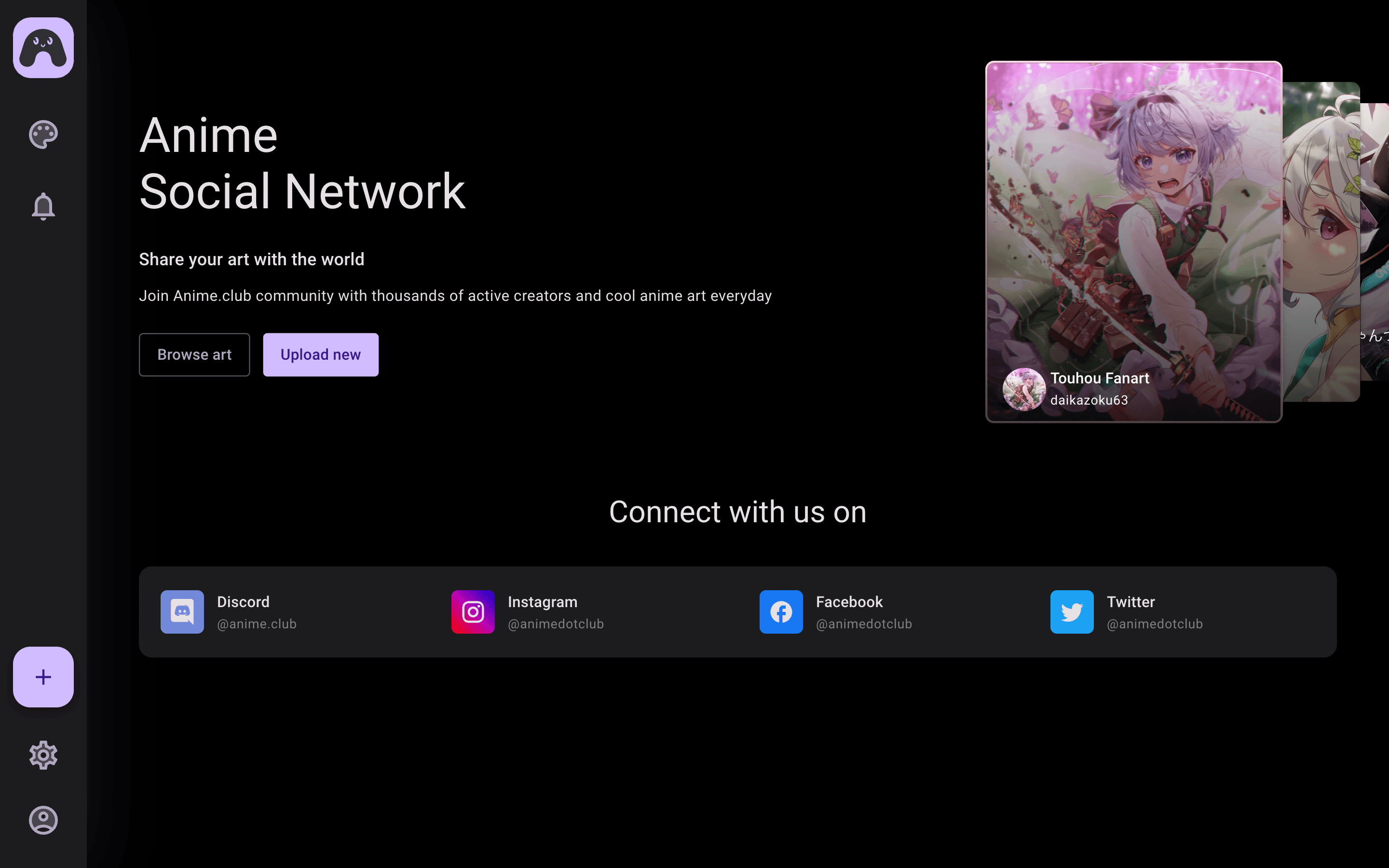Show notifications via the bell icon

[x=43, y=206]
